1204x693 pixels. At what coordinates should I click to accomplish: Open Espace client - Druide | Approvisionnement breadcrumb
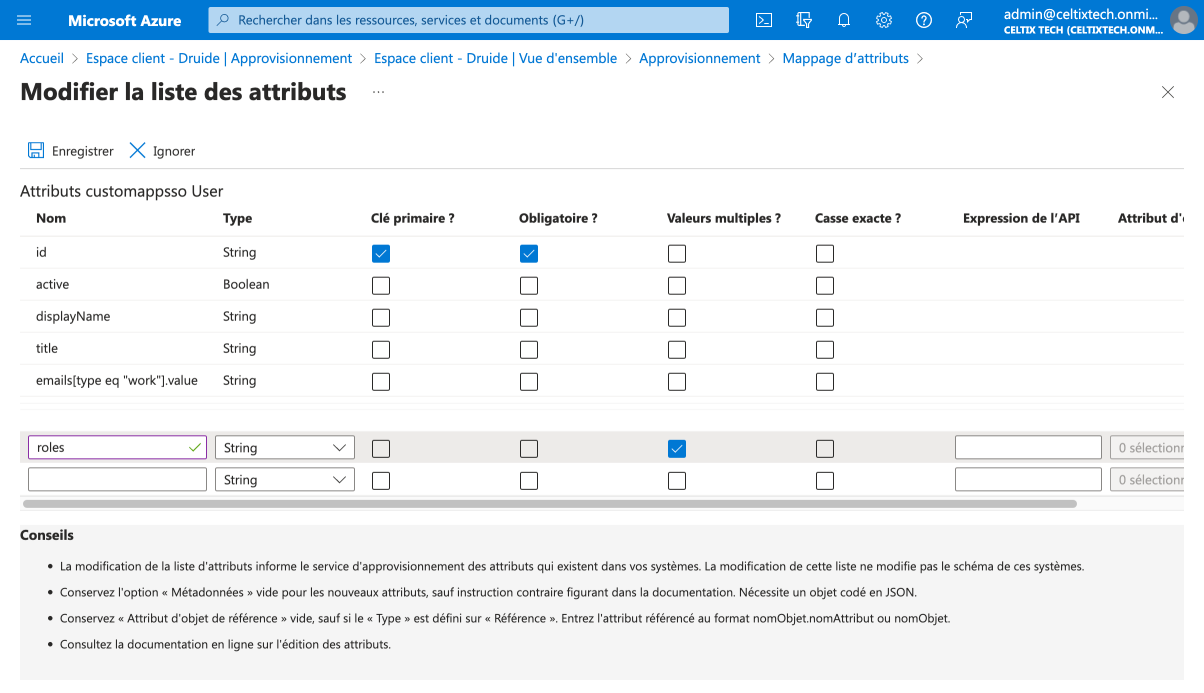click(219, 58)
